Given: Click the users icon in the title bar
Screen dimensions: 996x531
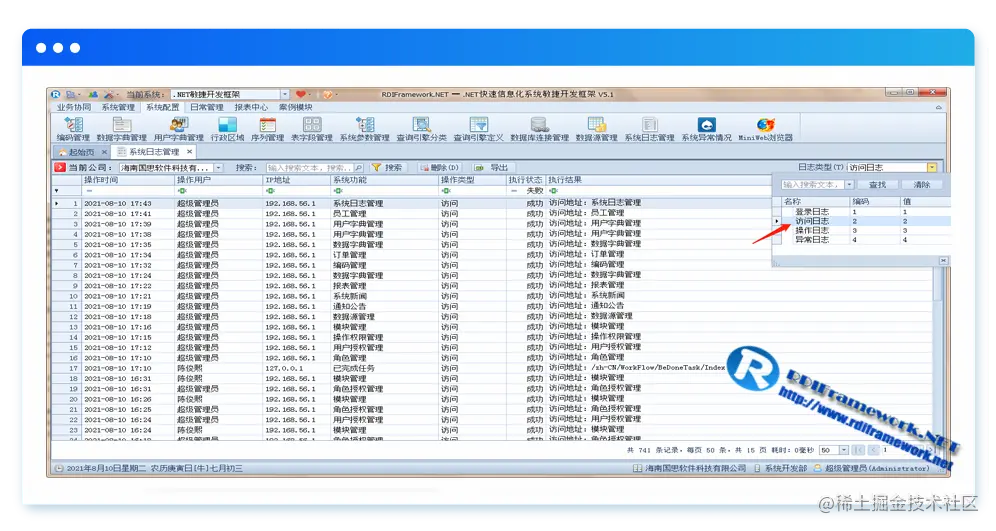Looking at the screenshot, I should point(93,94).
